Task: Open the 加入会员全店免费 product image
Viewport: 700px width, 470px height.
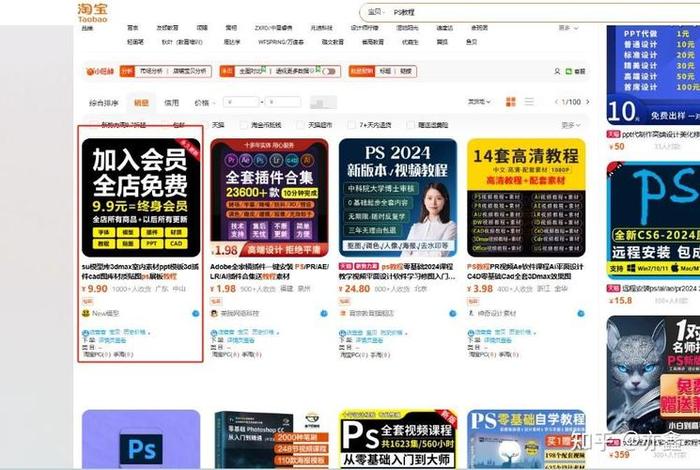Action: coord(141,197)
